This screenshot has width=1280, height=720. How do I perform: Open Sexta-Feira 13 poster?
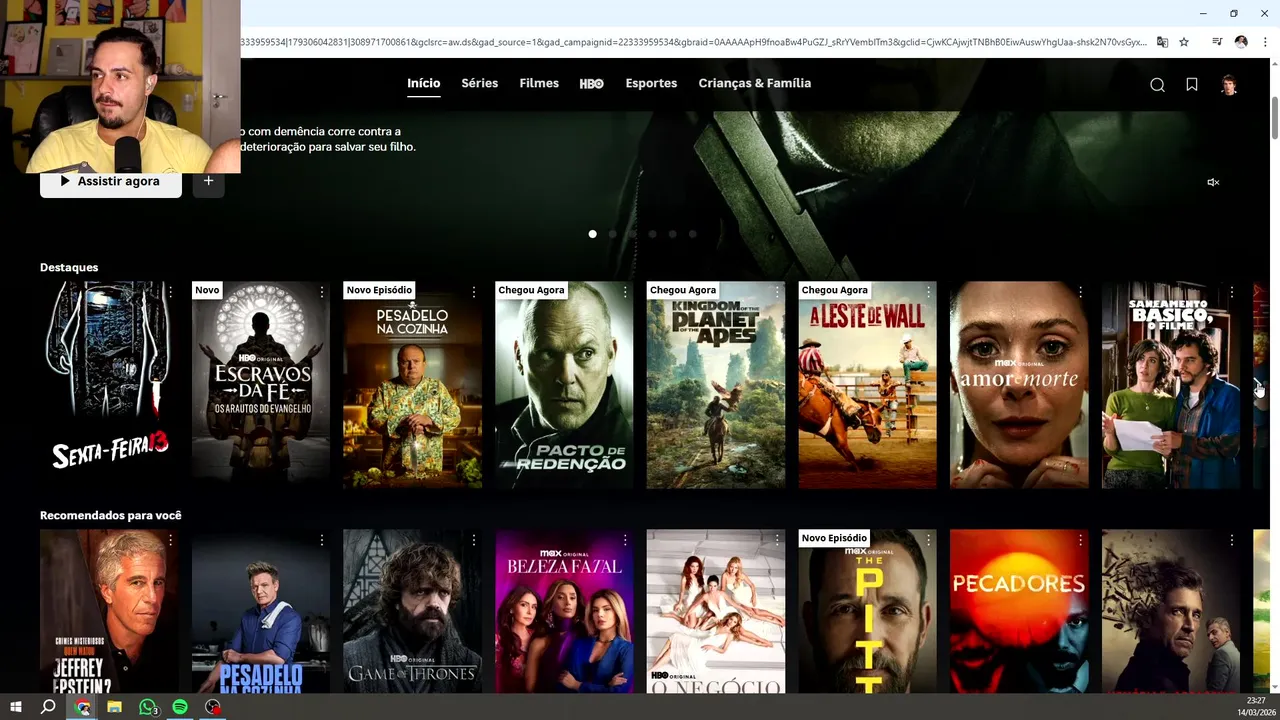pos(109,385)
